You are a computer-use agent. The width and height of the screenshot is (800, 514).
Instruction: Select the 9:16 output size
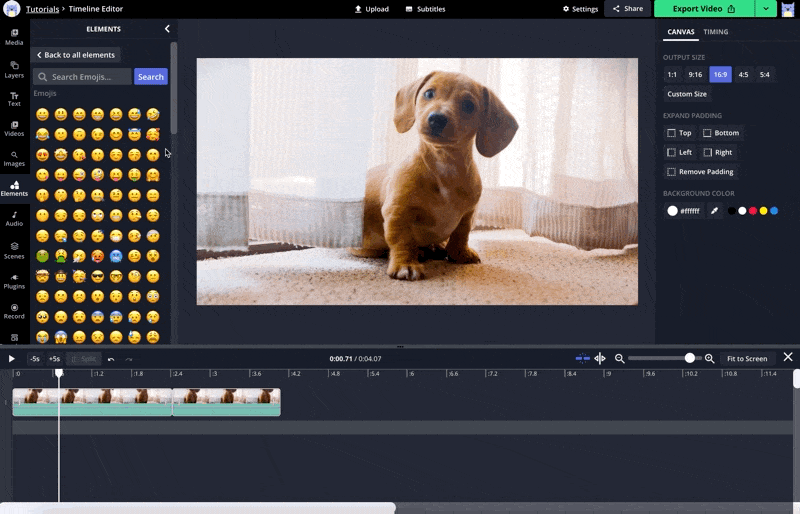695,75
